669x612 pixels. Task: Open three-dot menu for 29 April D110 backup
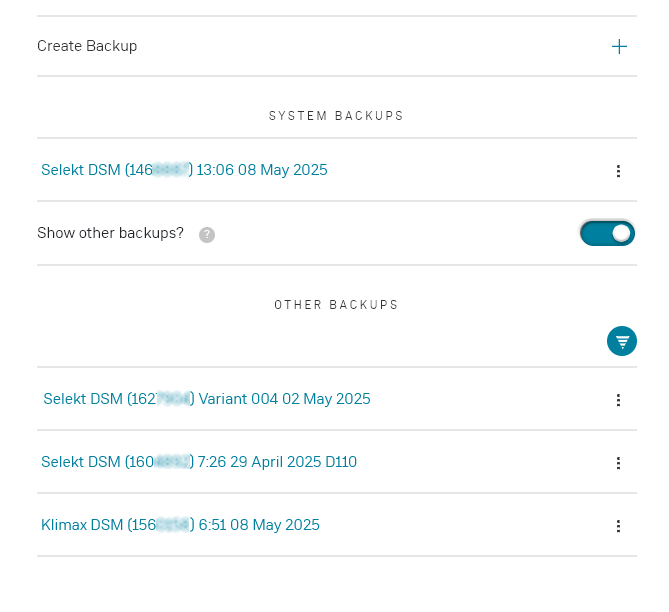point(618,463)
